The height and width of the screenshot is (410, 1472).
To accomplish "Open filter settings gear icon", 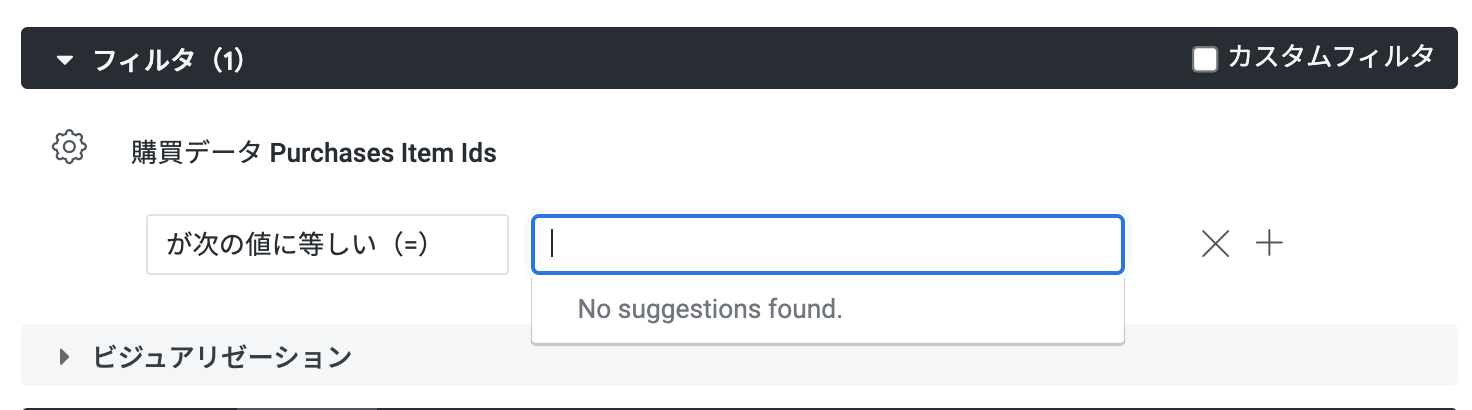I will click(x=69, y=148).
